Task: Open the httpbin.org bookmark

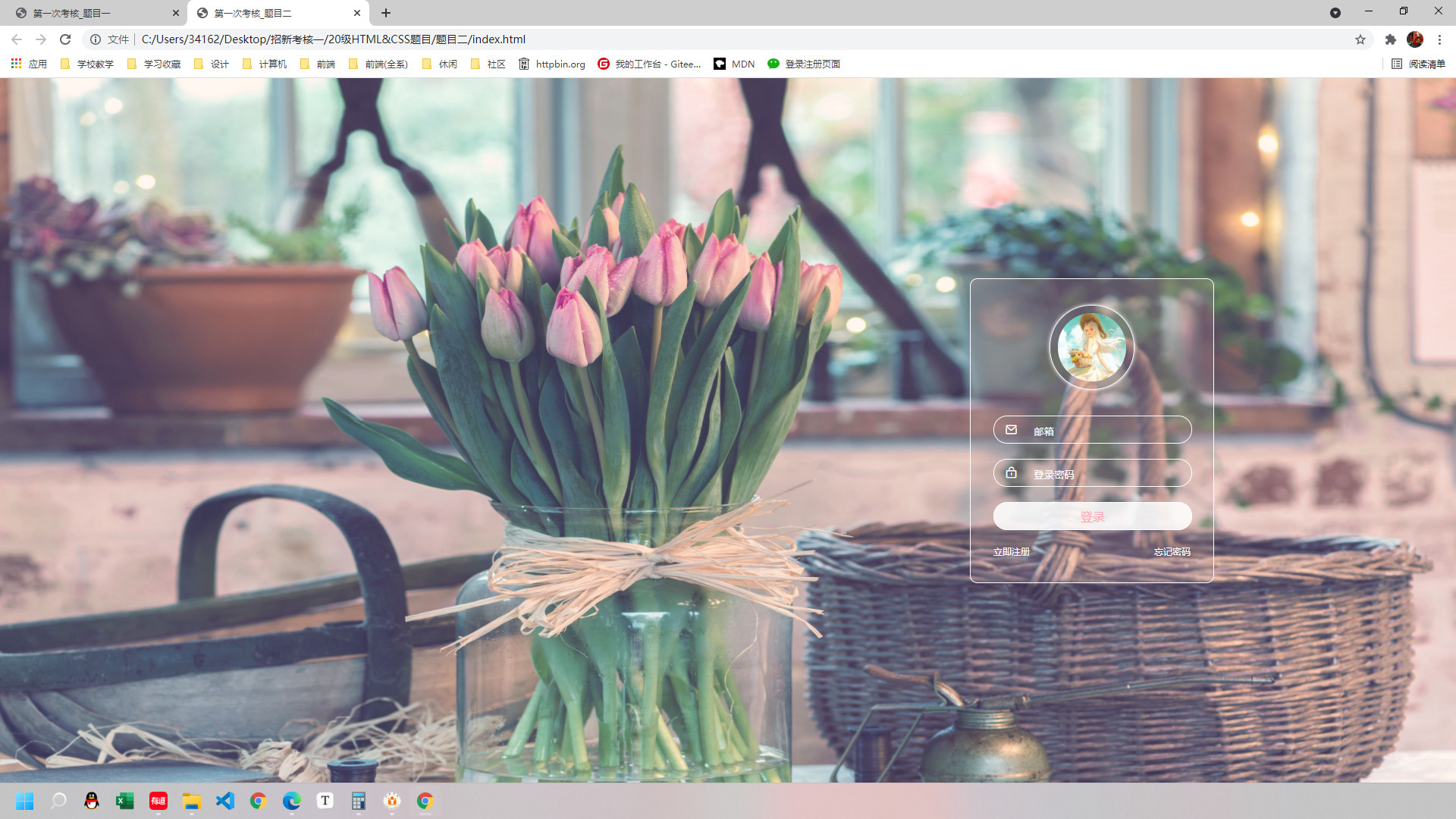Action: pos(552,64)
